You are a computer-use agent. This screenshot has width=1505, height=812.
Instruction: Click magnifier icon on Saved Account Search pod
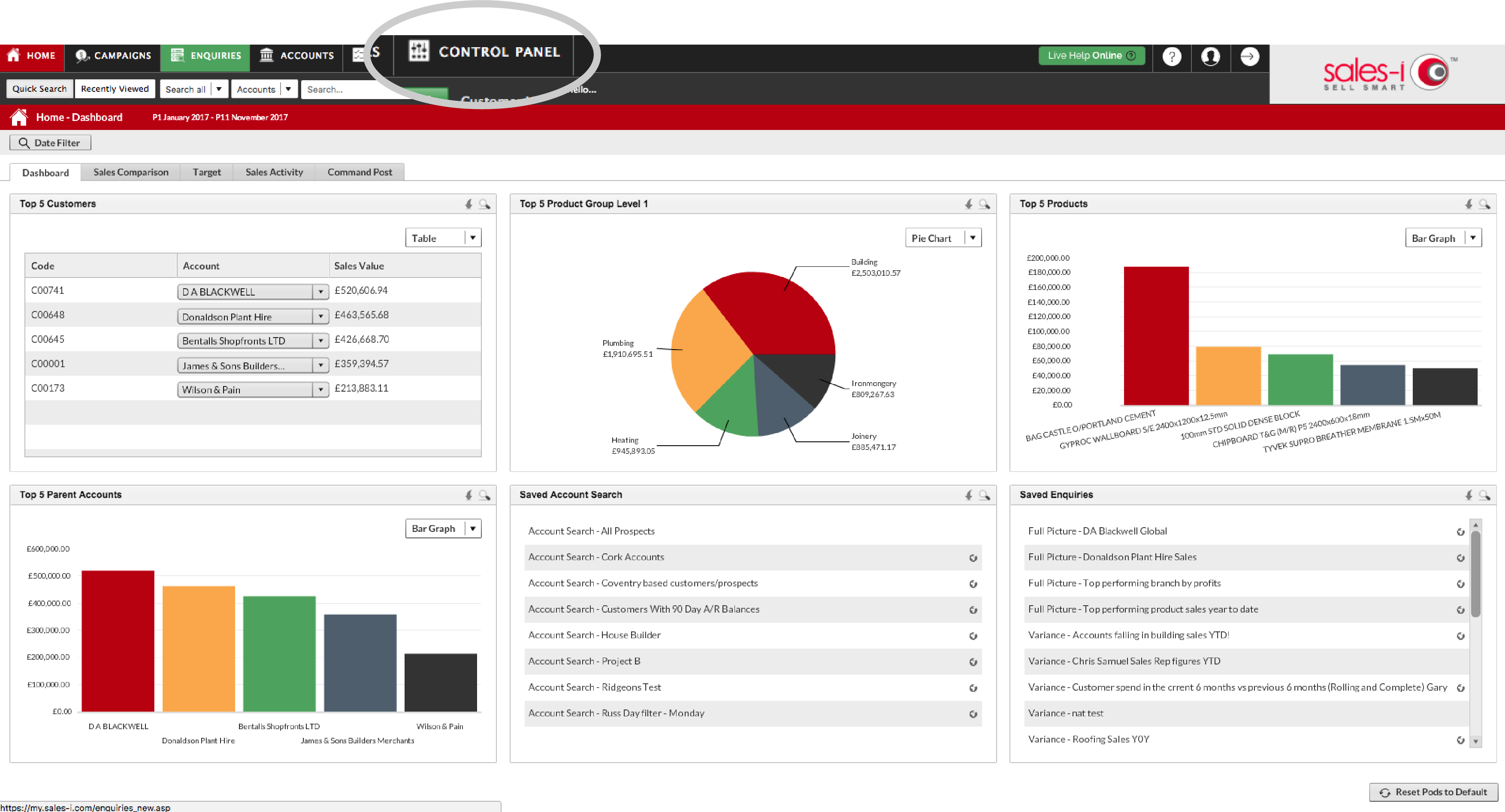tap(985, 495)
